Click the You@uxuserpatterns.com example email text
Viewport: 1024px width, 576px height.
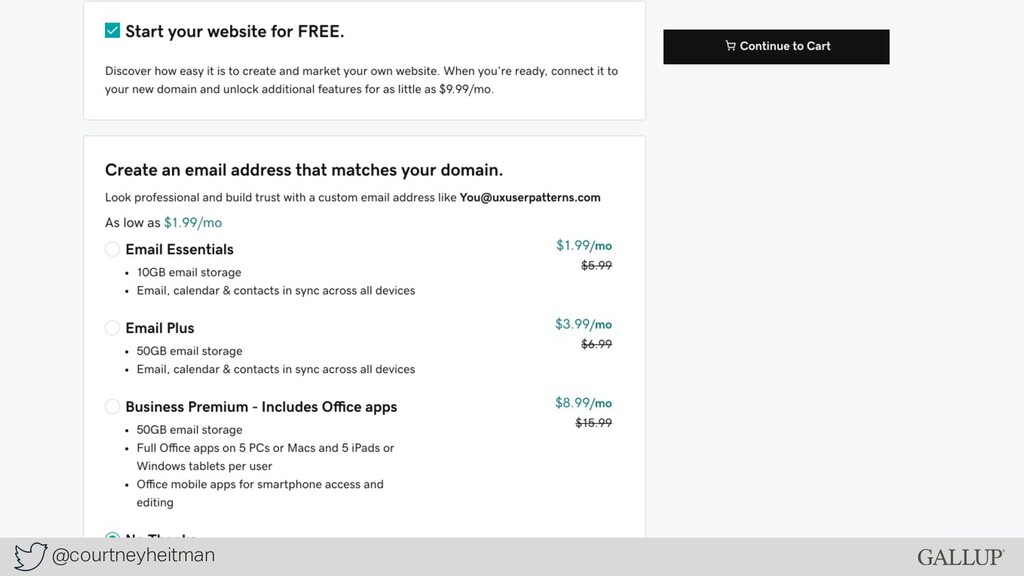coord(530,197)
